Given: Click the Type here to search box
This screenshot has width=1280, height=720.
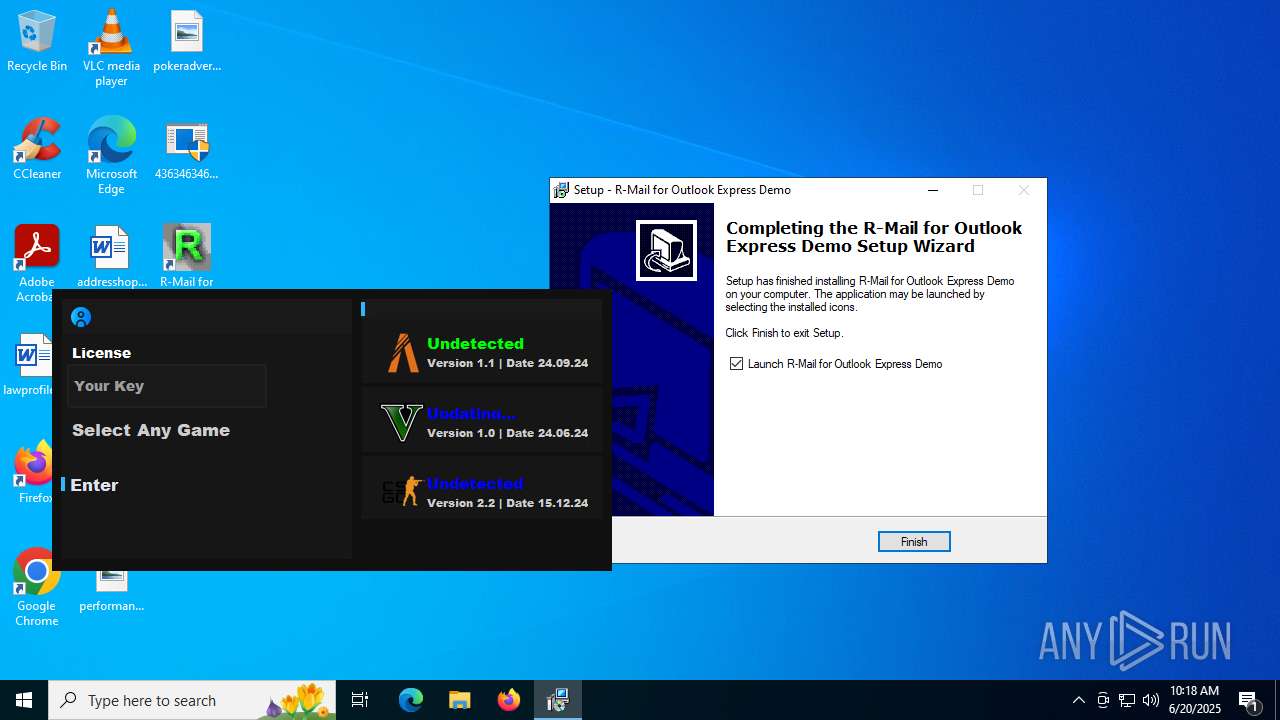Looking at the screenshot, I should click(x=192, y=700).
